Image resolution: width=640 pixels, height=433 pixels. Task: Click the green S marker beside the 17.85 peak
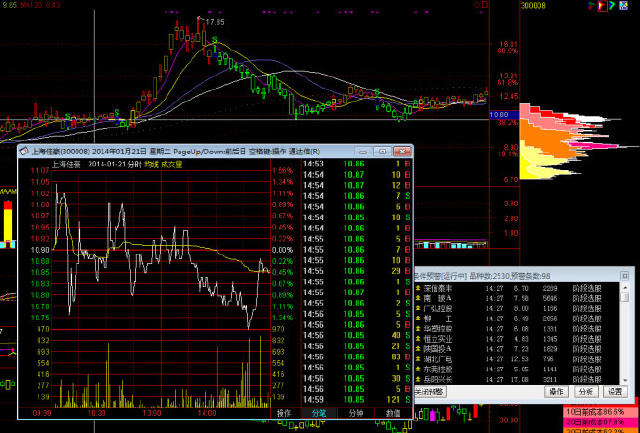214,40
